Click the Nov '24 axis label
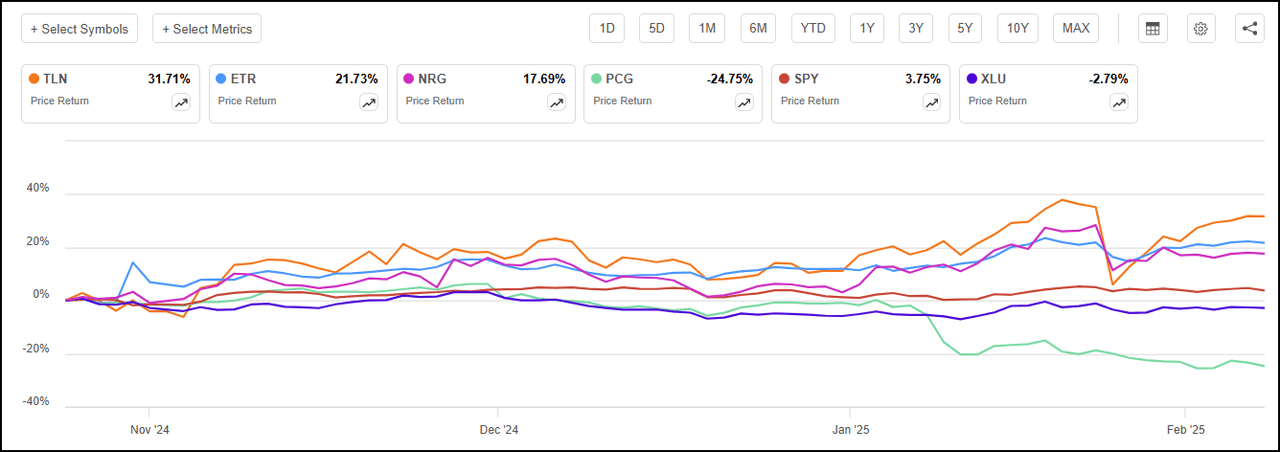The height and width of the screenshot is (452, 1280). tap(148, 429)
